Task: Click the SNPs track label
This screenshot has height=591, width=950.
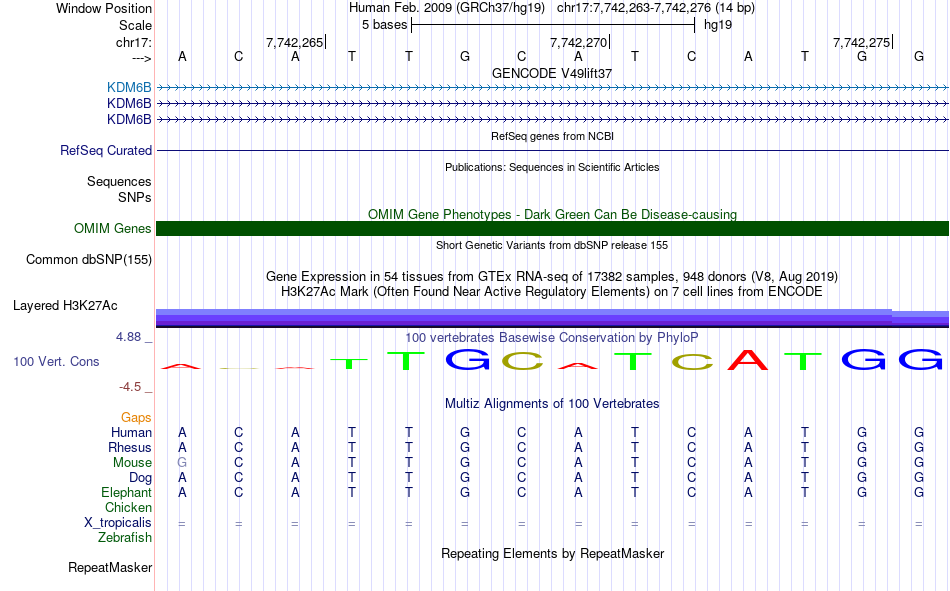Action: pyautogui.click(x=135, y=198)
